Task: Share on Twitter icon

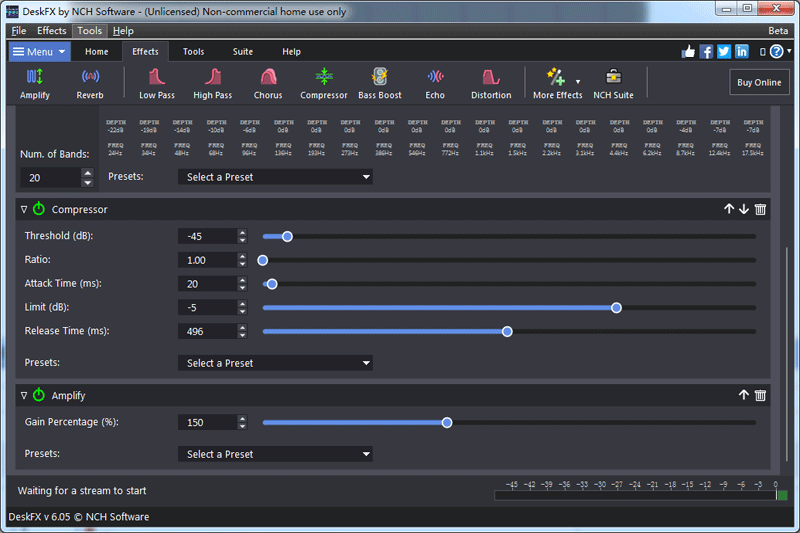Action: coord(724,52)
